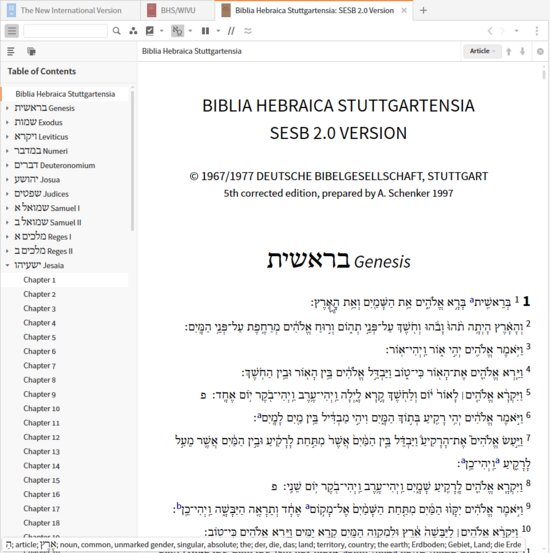The width and height of the screenshot is (550, 553).
Task: Expand the Samuel I tree node
Action: coord(7,208)
